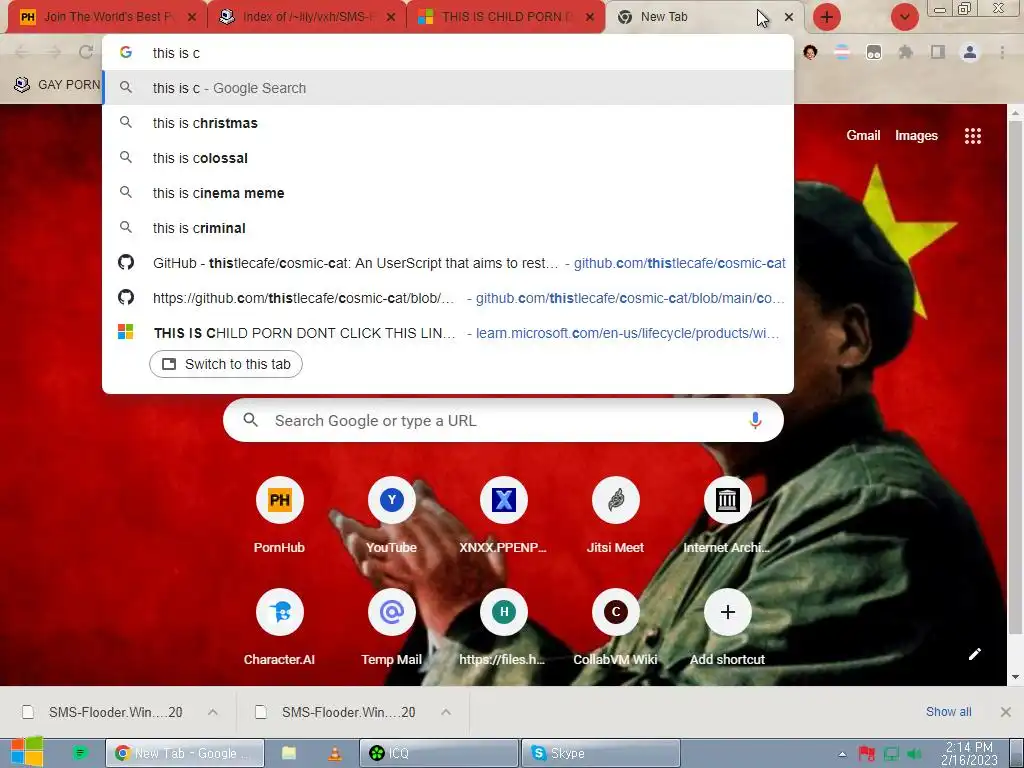1024x768 pixels.
Task: Open the file explorer folder in taskbar
Action: point(289,754)
